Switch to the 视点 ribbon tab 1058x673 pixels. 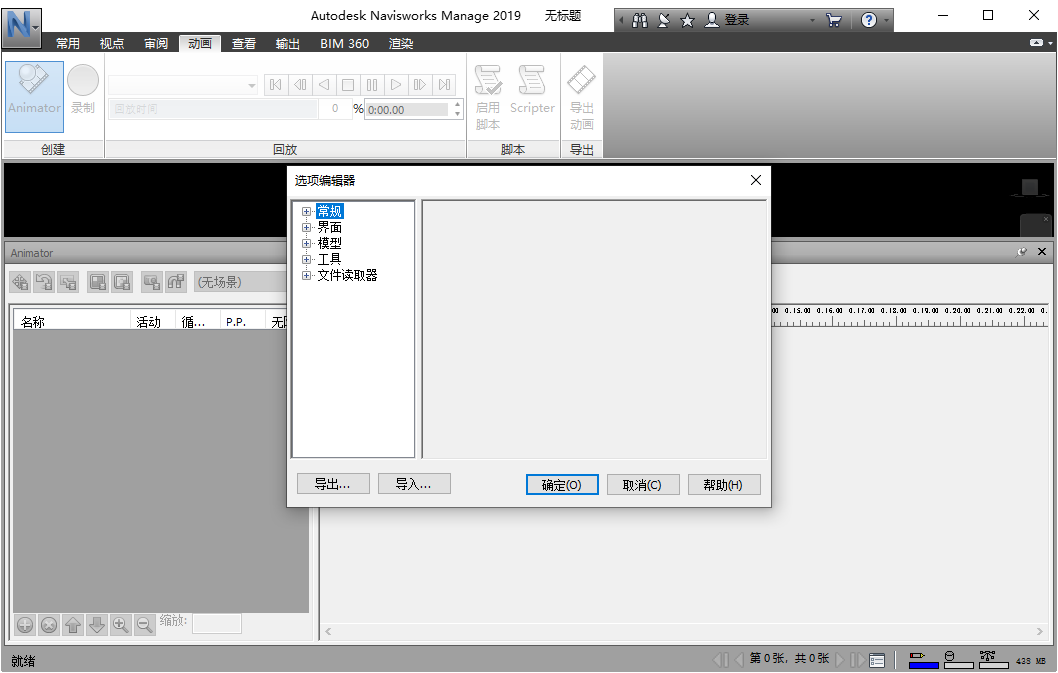pyautogui.click(x=112, y=43)
